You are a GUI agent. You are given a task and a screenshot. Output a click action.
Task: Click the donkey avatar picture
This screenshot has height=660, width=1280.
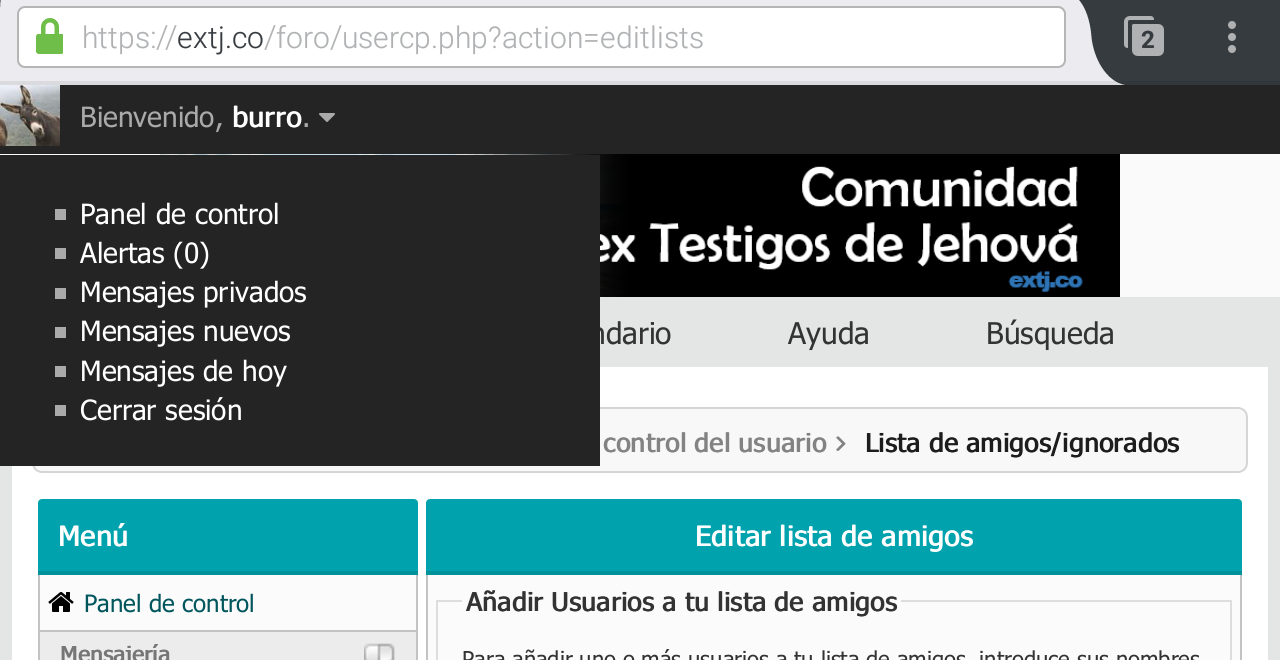[x=29, y=116]
